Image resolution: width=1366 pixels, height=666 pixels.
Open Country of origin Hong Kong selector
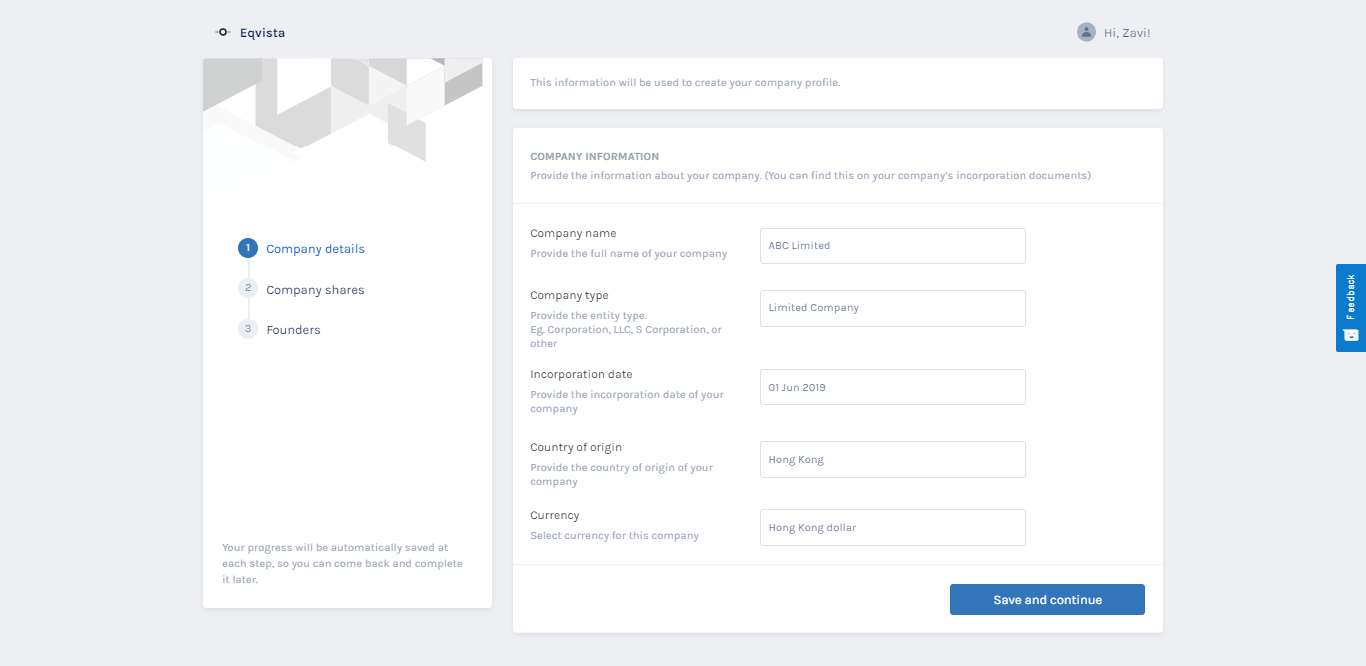(893, 460)
